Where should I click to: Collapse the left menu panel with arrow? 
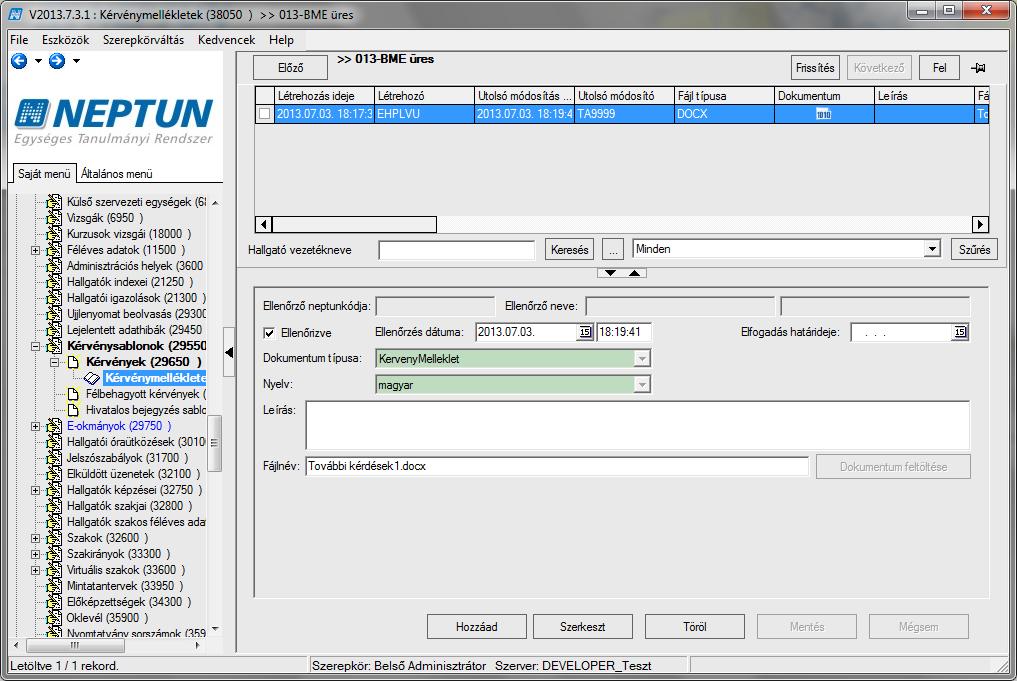(x=229, y=352)
